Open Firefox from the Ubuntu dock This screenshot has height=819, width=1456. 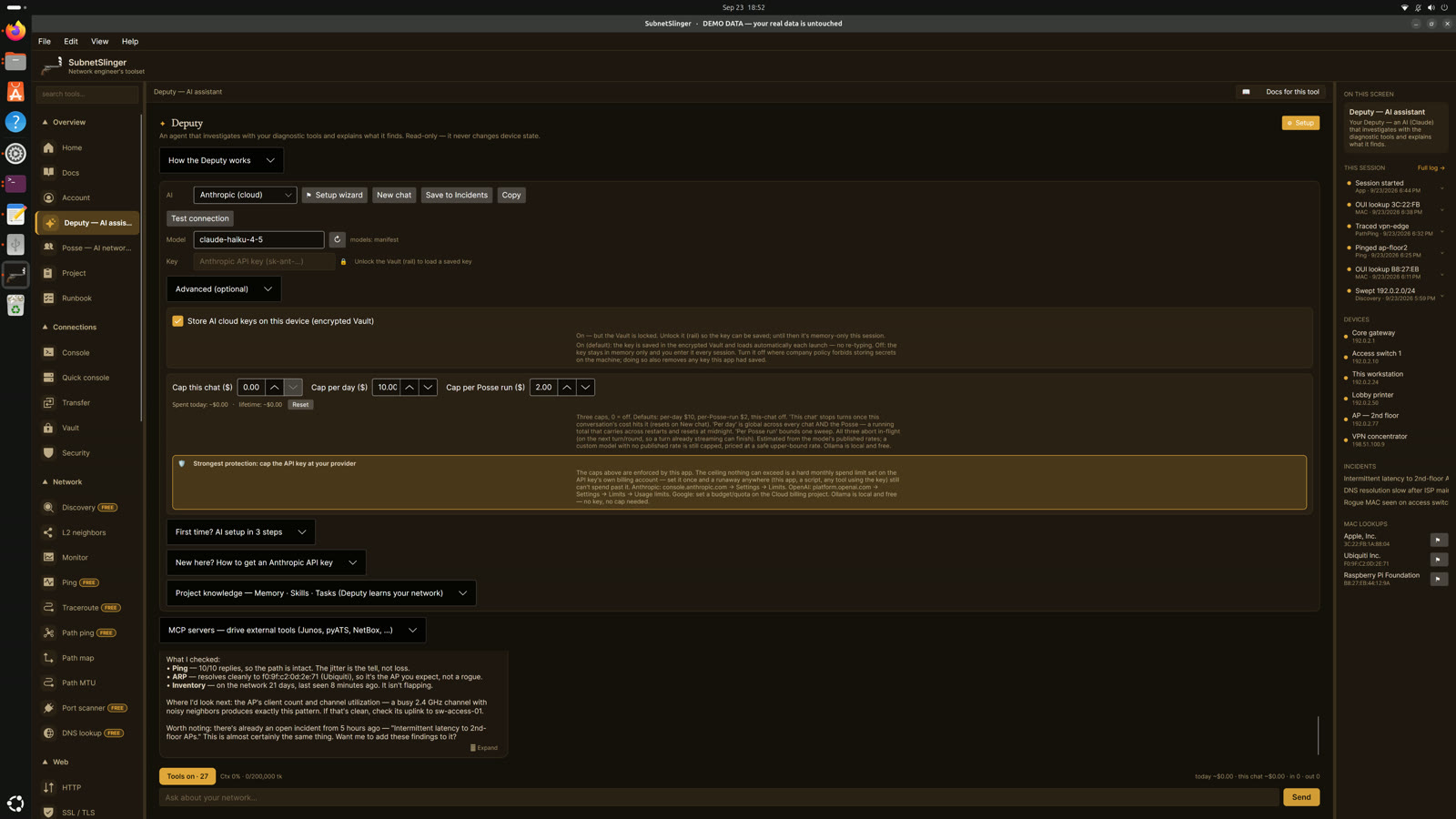(15, 31)
